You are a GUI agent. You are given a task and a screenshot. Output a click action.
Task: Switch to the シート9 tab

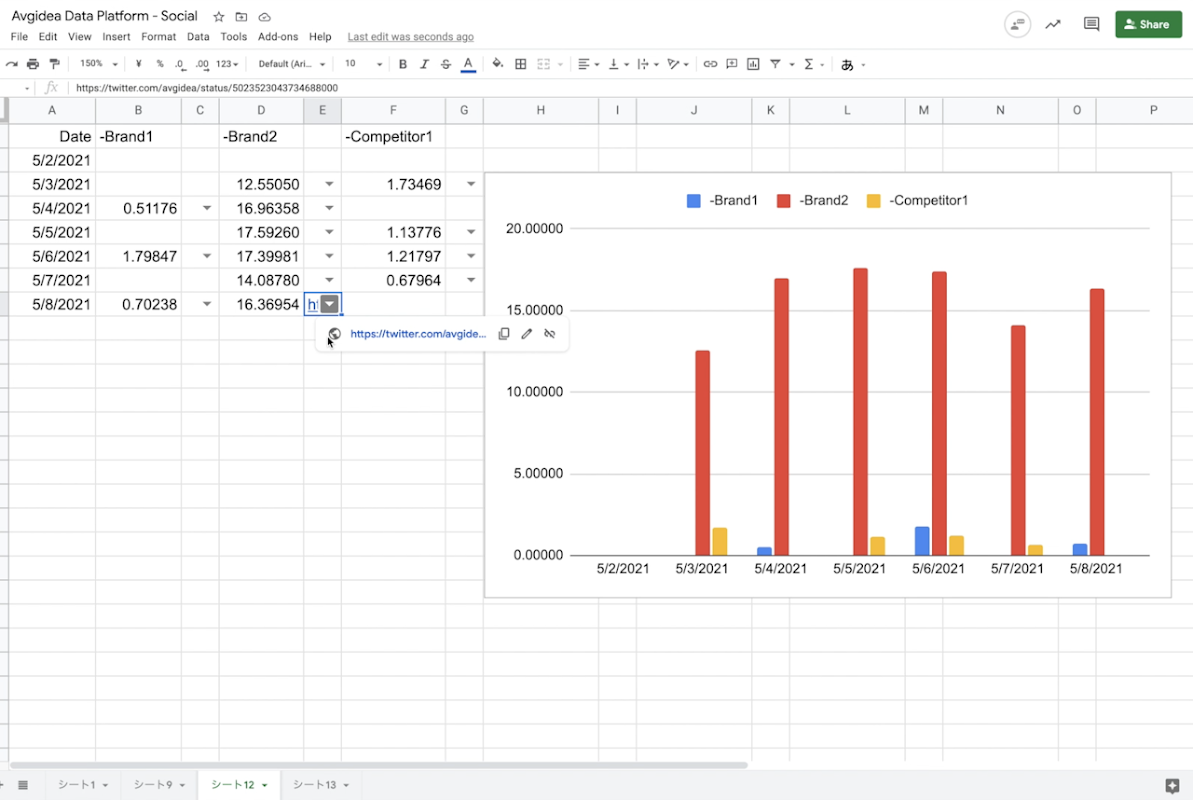coord(159,785)
